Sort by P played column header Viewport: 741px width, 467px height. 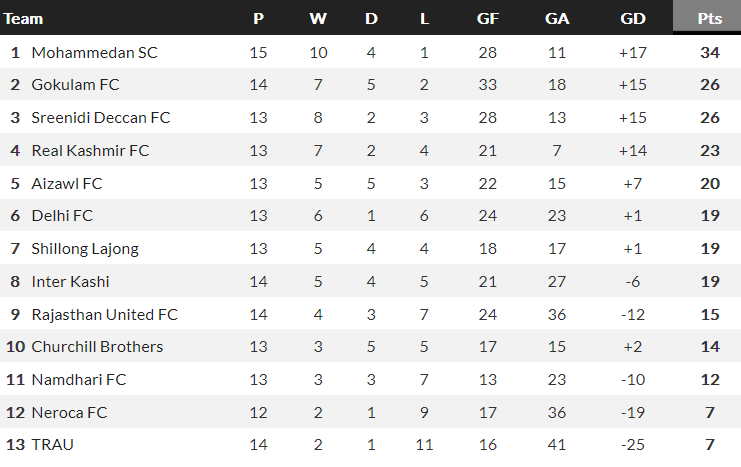click(x=258, y=18)
